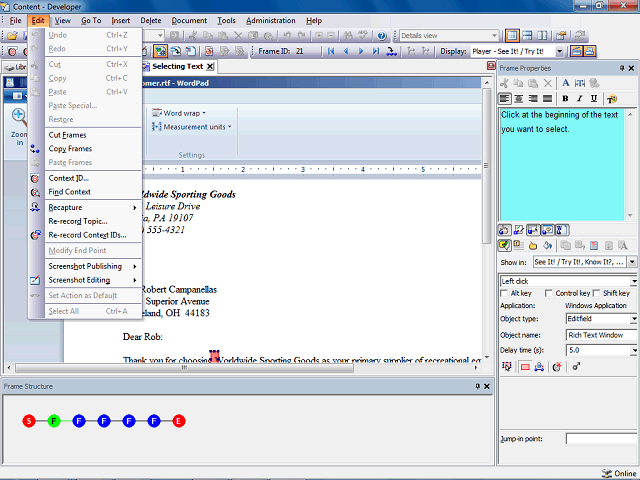Go to the first frame
Screen dimensions: 640x480
coord(331,51)
